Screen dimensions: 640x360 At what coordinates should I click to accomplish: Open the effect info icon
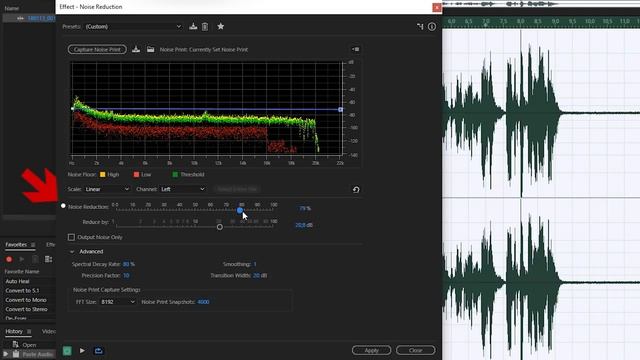[x=432, y=27]
